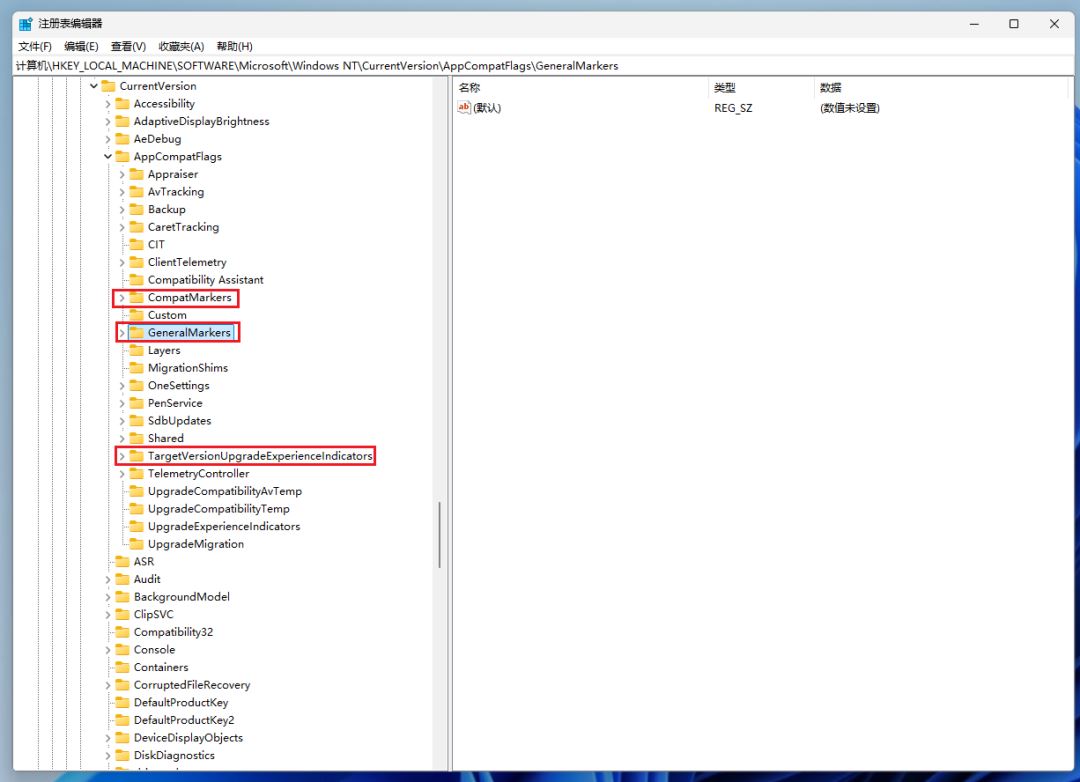1080x782 pixels.
Task: Click the folder icon next to Accessibility
Action: tap(123, 104)
